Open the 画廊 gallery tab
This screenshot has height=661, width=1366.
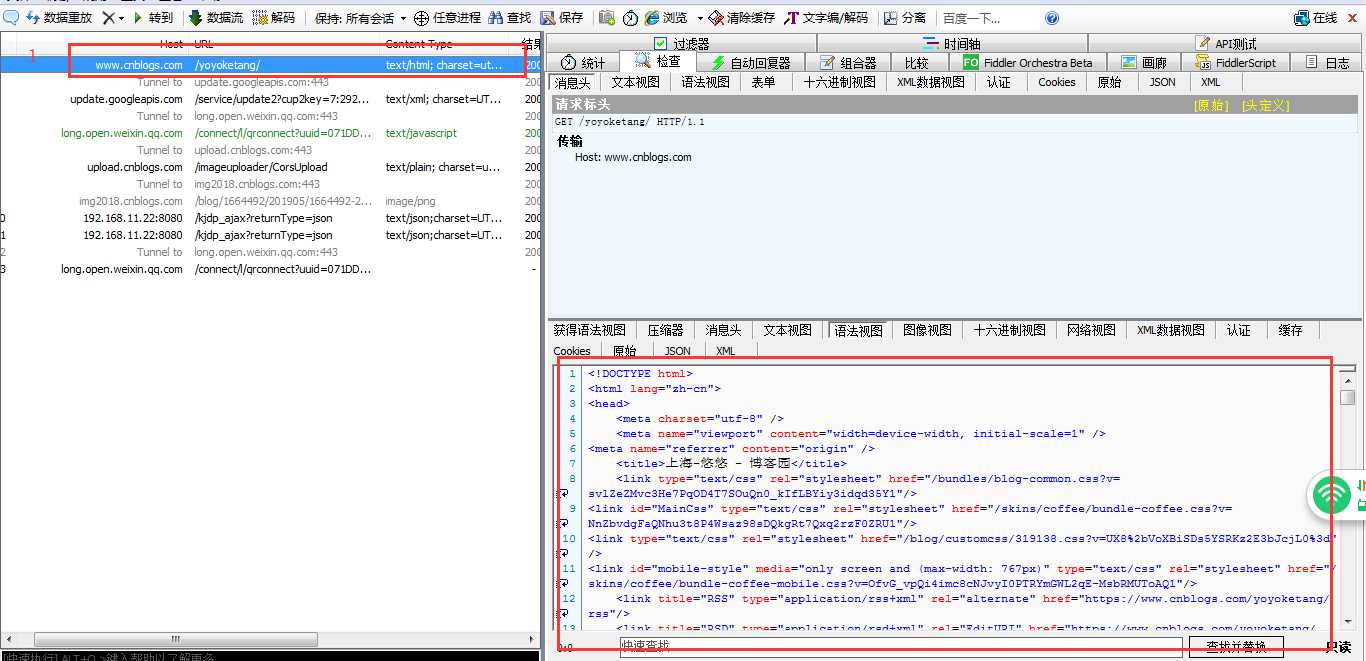[1145, 62]
